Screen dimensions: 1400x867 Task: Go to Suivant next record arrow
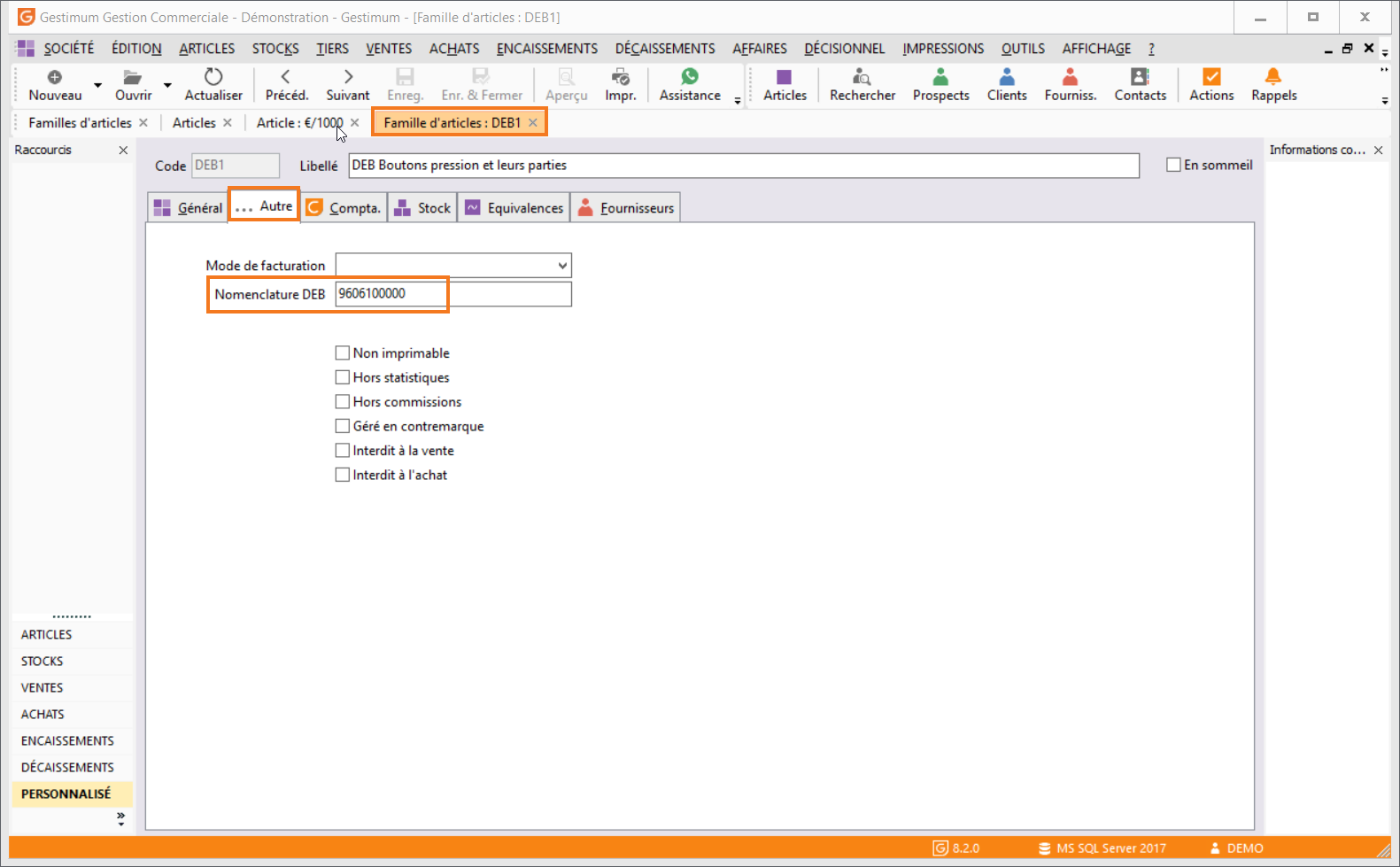coord(348,77)
